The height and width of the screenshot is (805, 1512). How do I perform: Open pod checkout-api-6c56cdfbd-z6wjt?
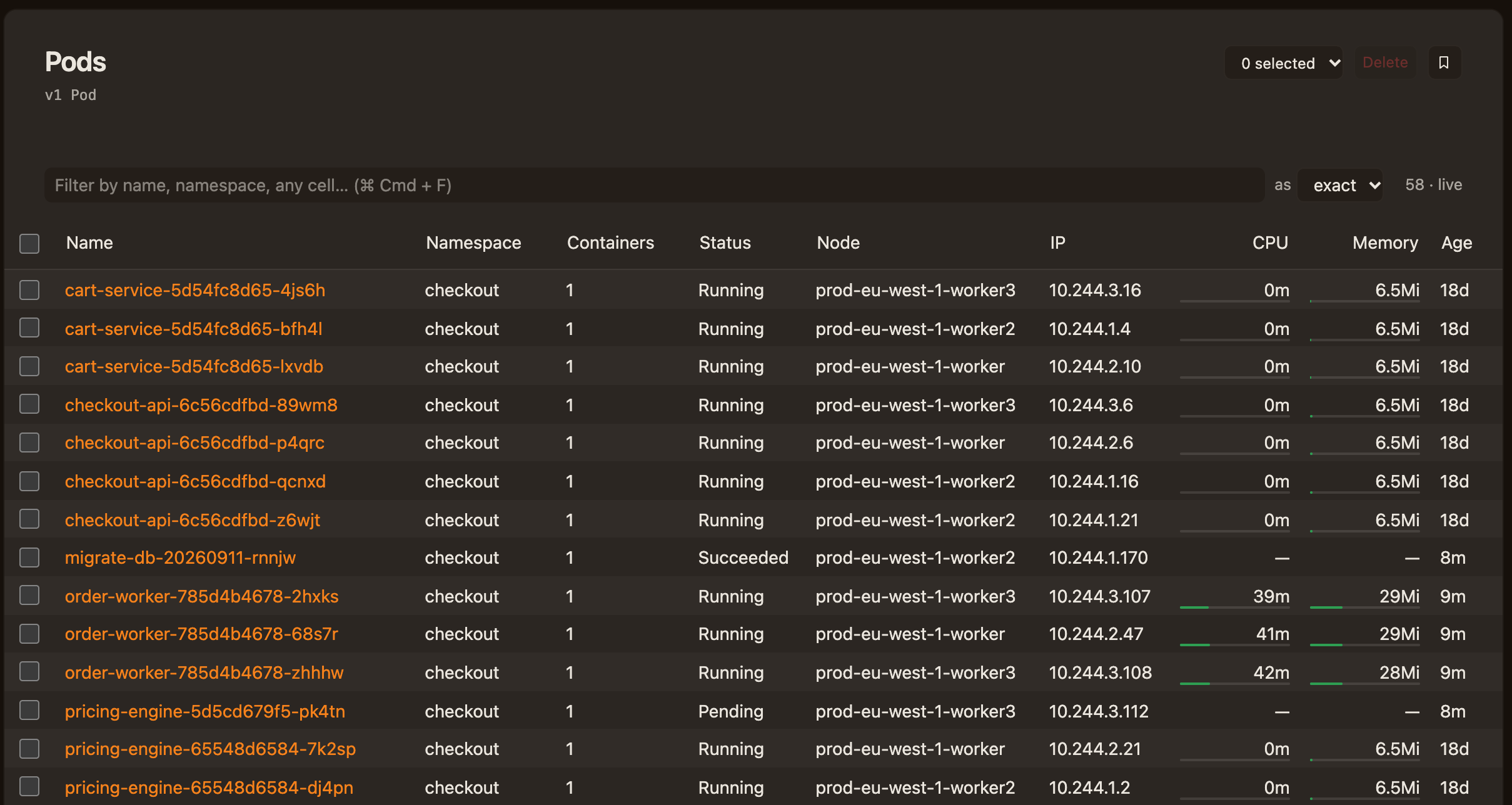tap(193, 520)
